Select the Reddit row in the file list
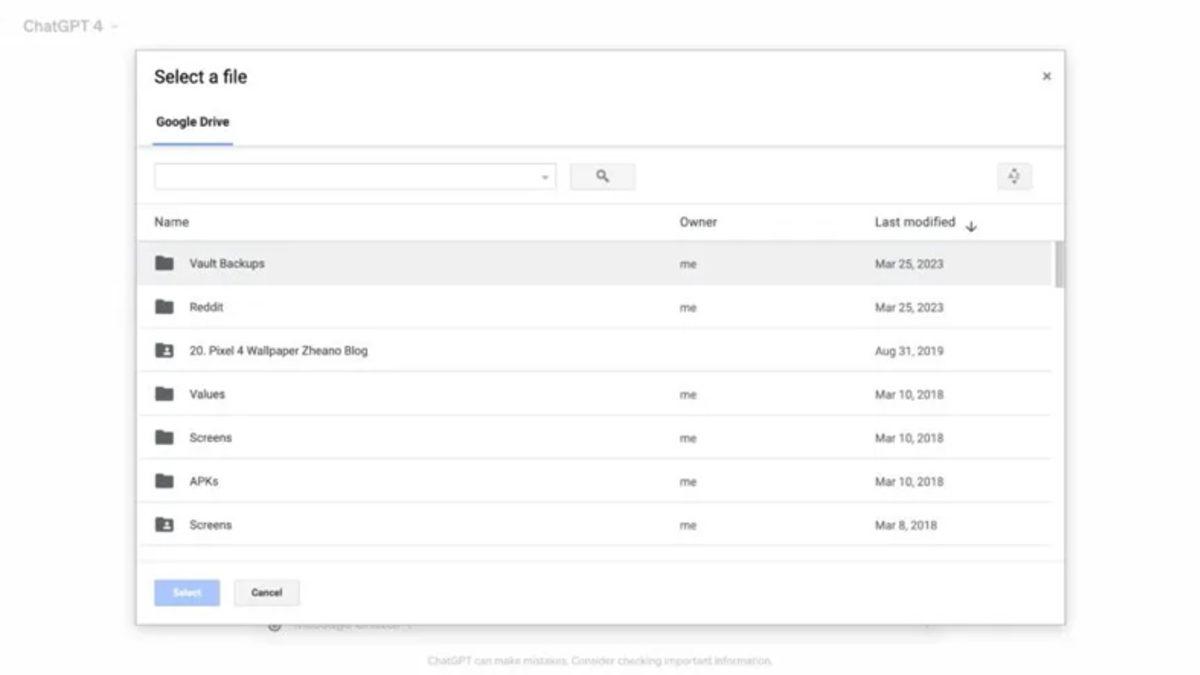 [x=400, y=307]
